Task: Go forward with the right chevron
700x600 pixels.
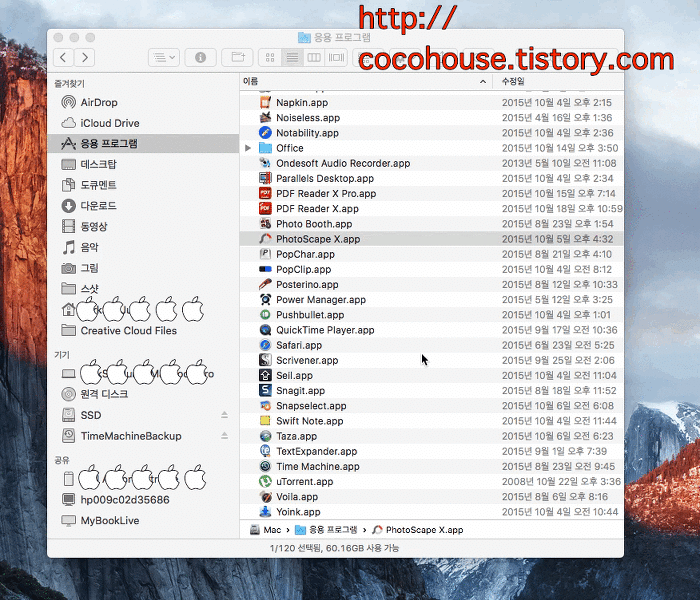Action: pyautogui.click(x=85, y=57)
